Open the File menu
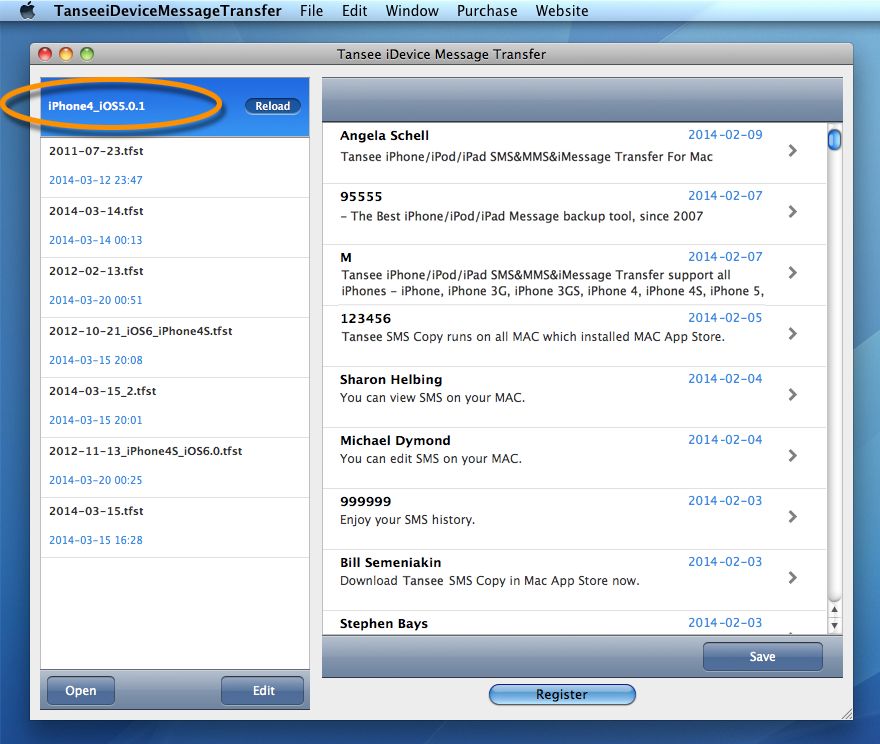The width and height of the screenshot is (880, 744). click(x=311, y=11)
